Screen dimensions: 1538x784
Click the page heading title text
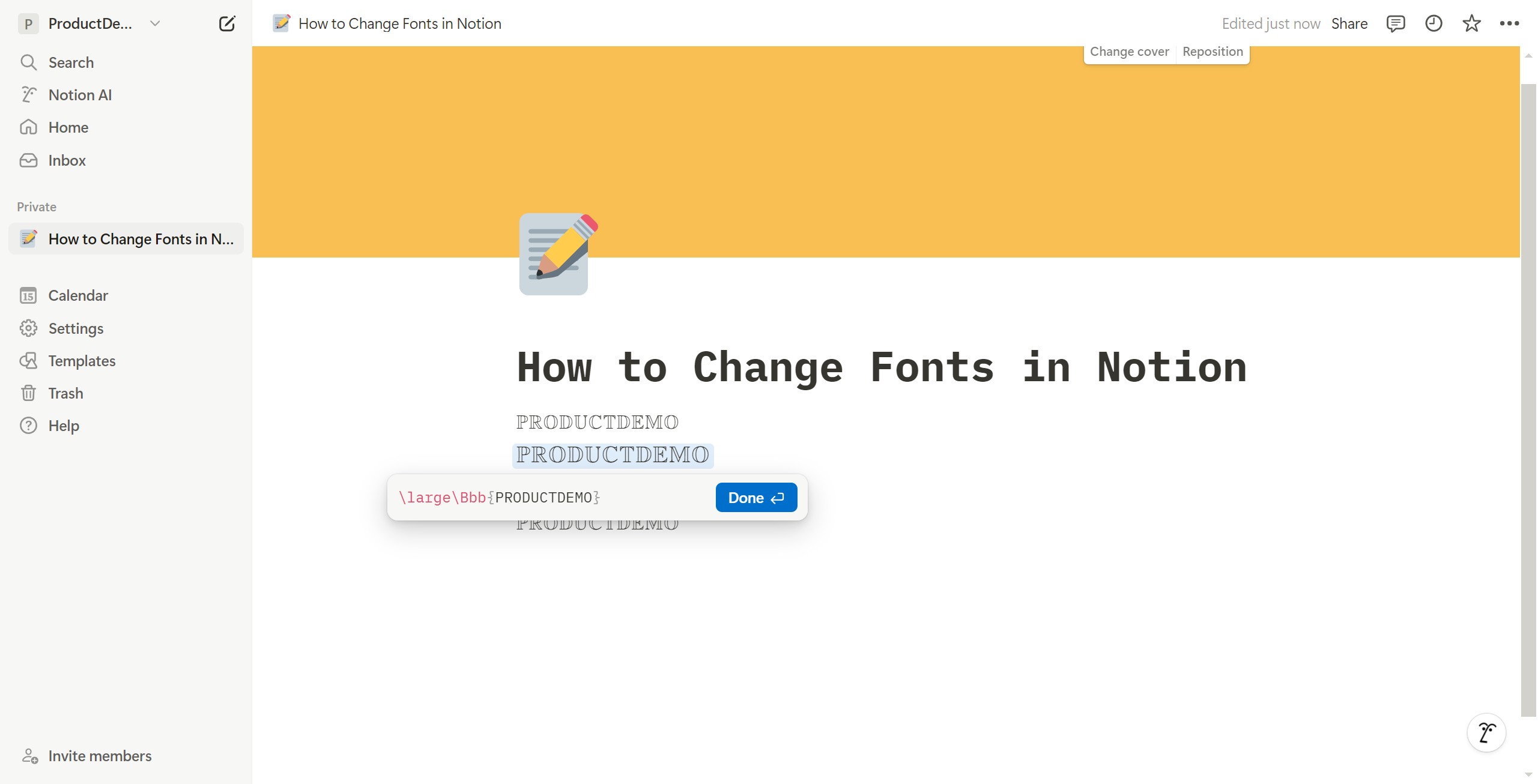[882, 367]
